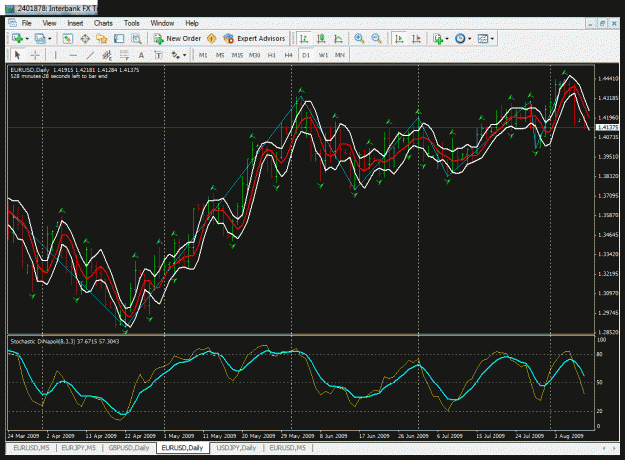Screen dimensions: 625x460
Task: Switch chart to Candlesticks style
Action: (321, 38)
